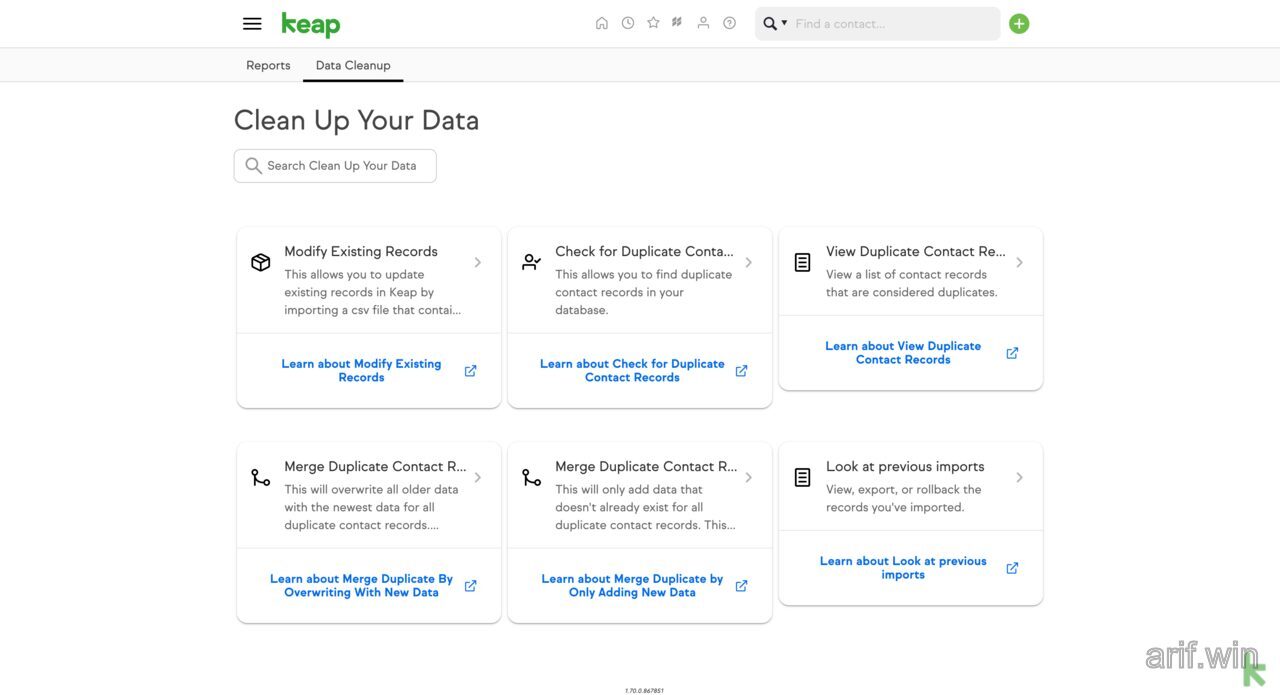The height and width of the screenshot is (695, 1280).
Task: Open search options via the magnifier dropdown arrow
Action: pos(785,22)
